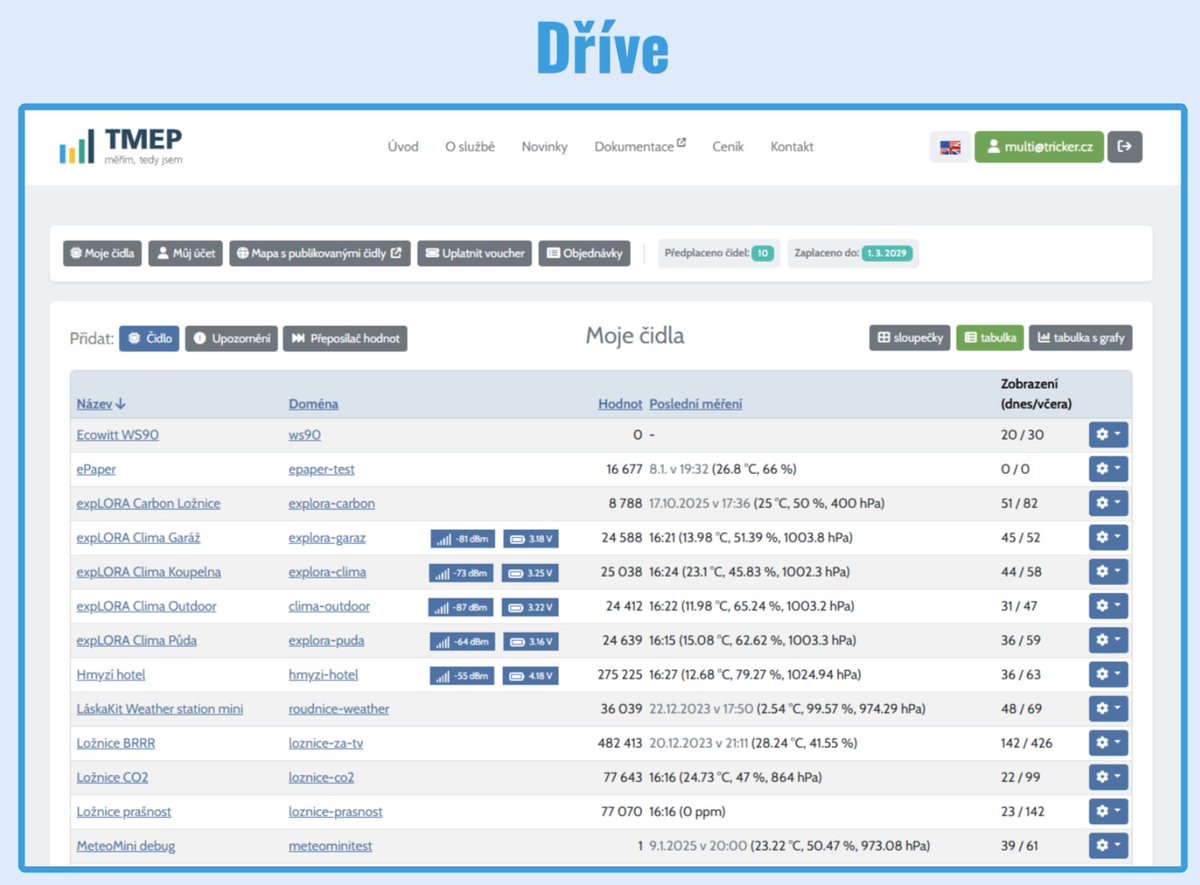Viewport: 1200px width, 885px height.
Task: Add a Přeposílač hodnot
Action: coord(345,338)
